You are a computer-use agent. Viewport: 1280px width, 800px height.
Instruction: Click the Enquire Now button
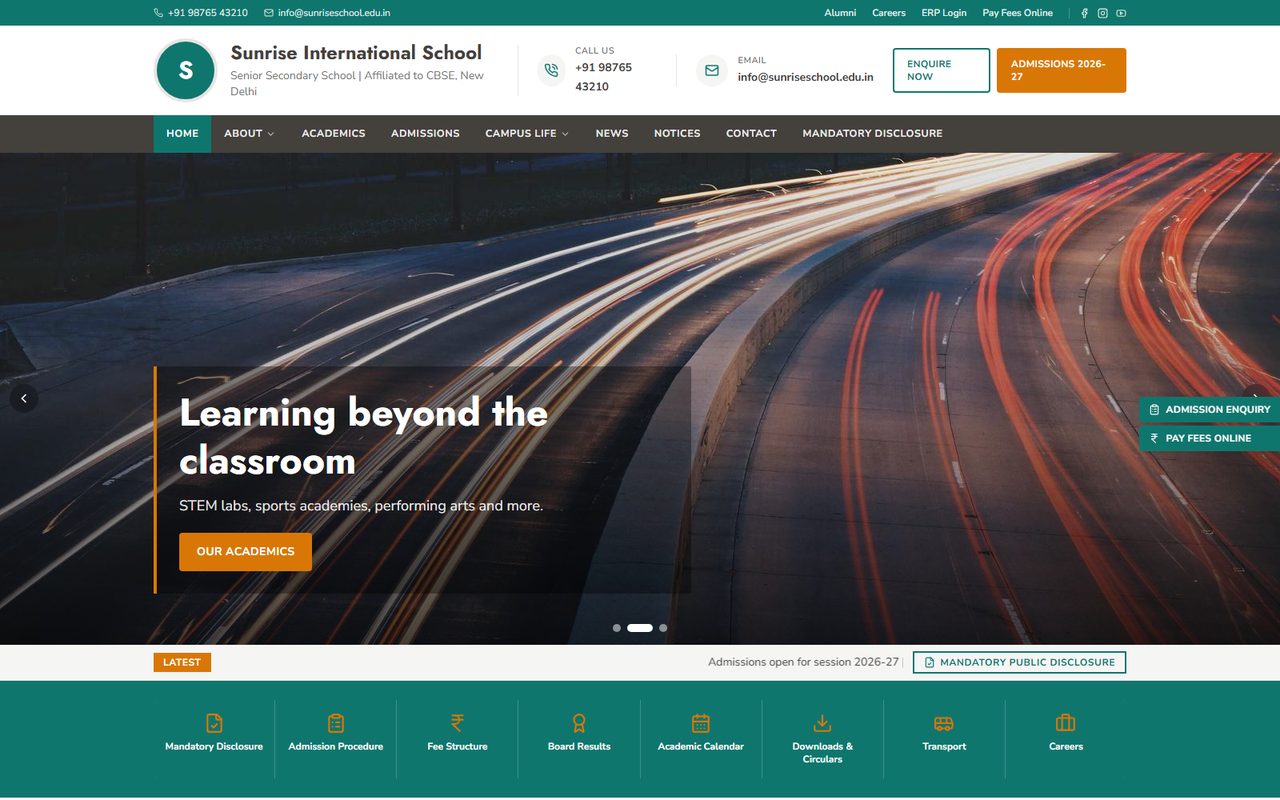[941, 70]
